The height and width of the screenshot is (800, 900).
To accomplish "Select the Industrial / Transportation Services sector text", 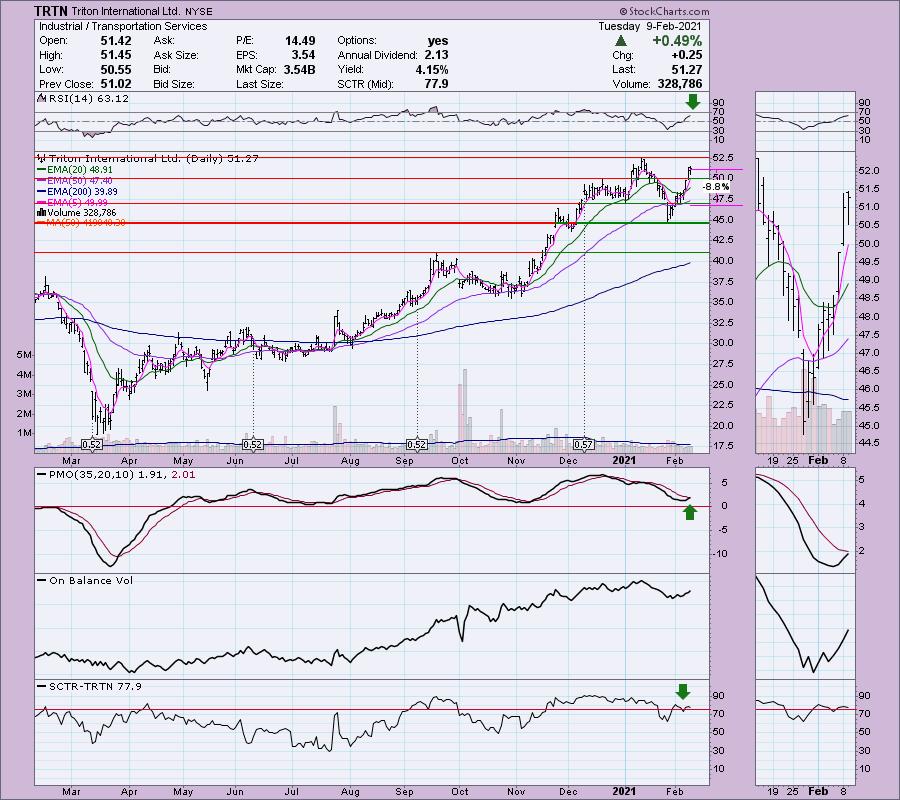I will tap(123, 26).
